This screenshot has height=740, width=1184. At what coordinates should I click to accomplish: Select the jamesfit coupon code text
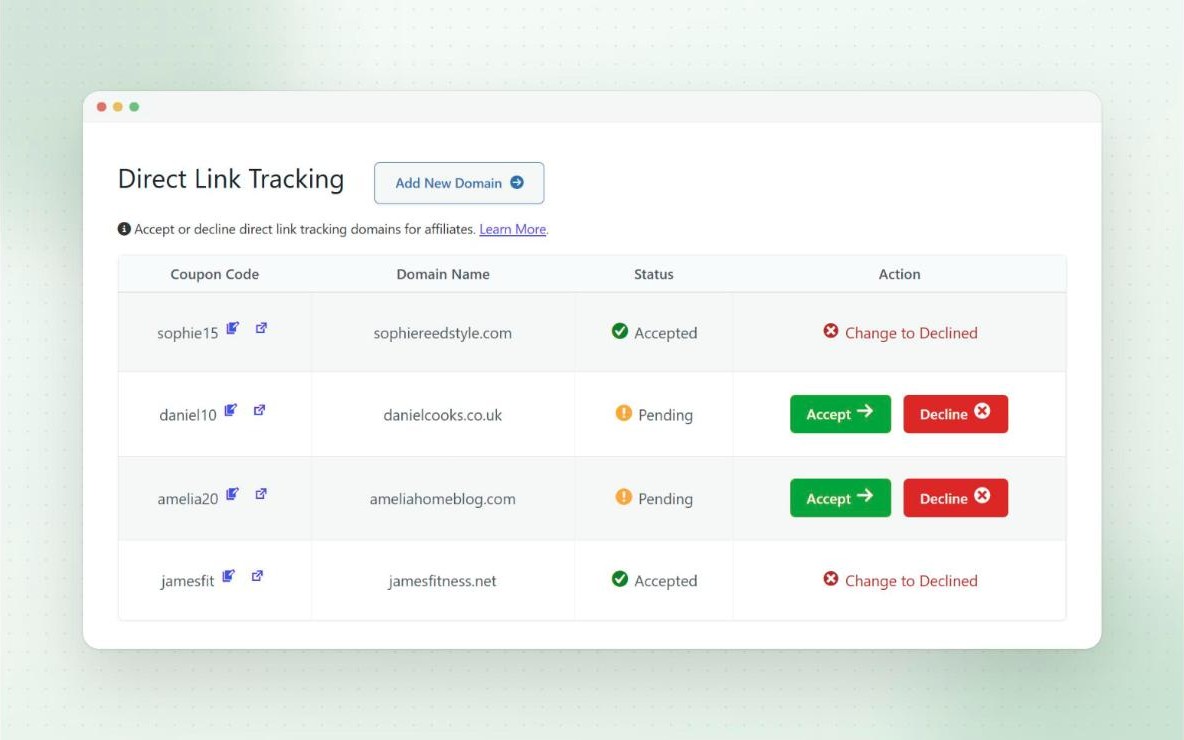tap(187, 581)
